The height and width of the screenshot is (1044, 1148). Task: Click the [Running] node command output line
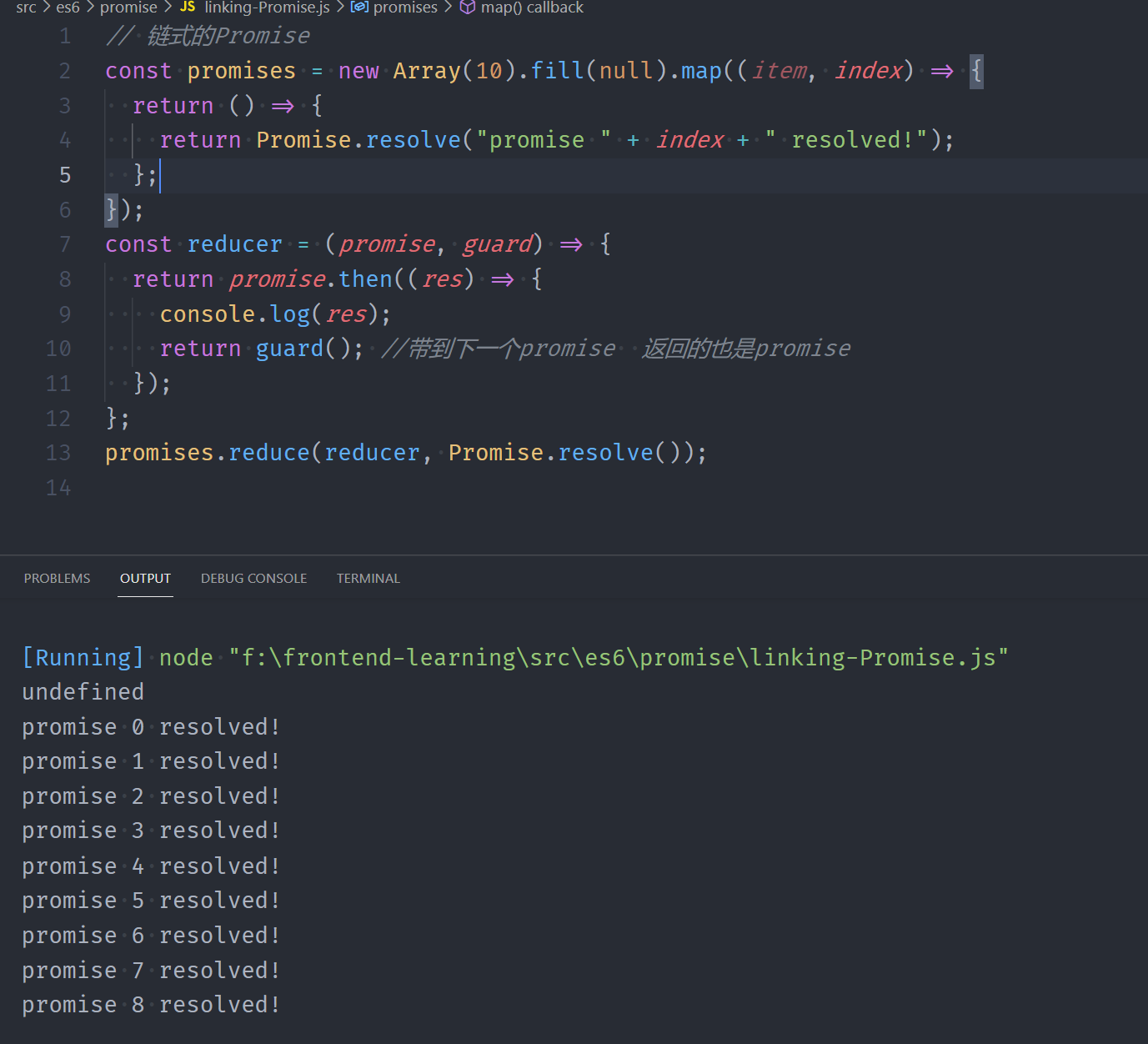coord(514,658)
